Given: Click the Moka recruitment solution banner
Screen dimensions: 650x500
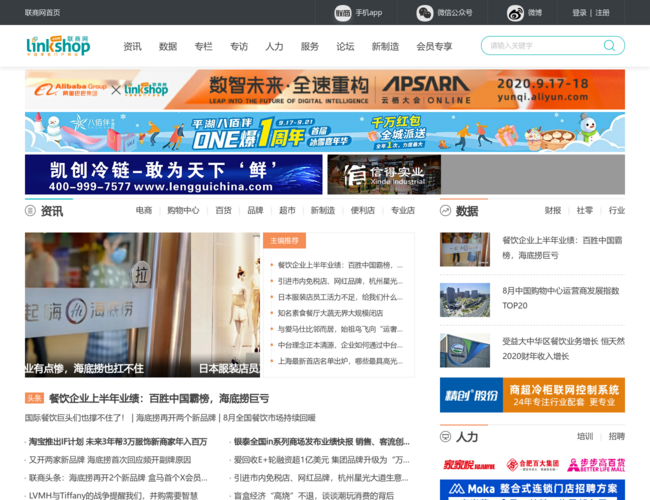Looking at the screenshot, I should 532,490.
